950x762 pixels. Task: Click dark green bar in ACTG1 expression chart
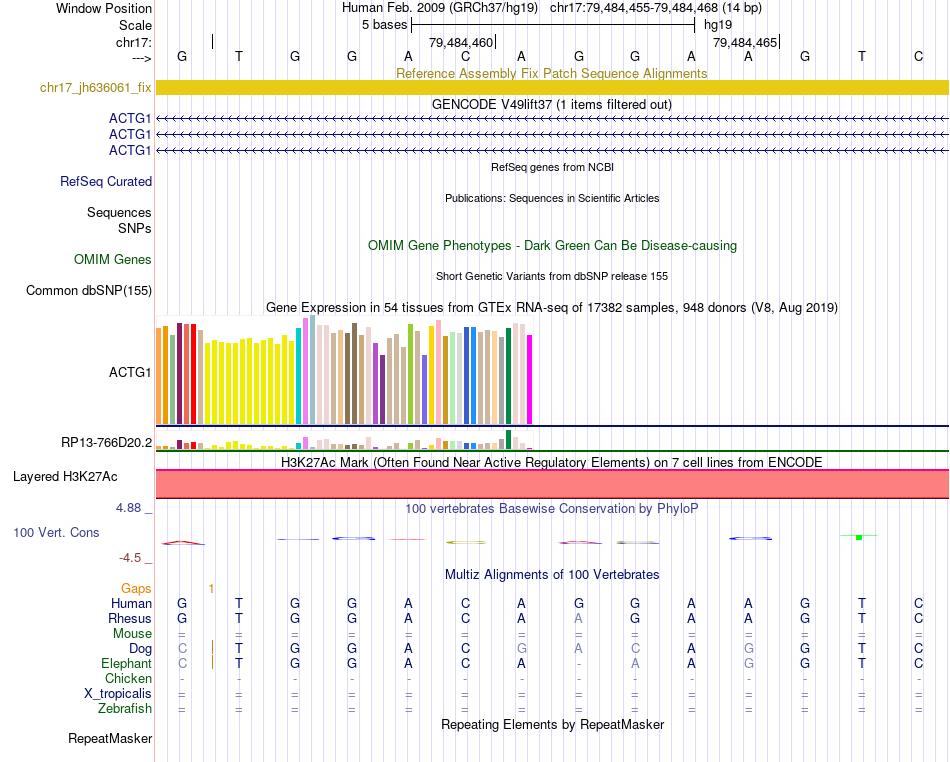click(x=508, y=376)
